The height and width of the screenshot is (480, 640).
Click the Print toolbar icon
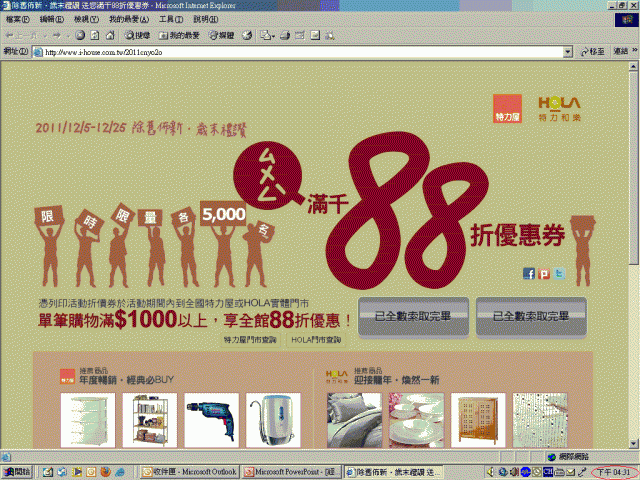coord(285,36)
